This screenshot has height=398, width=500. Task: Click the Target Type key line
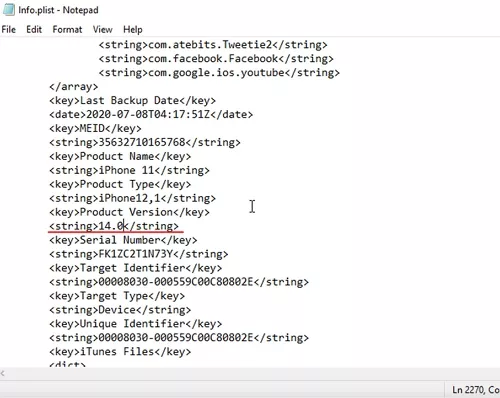[117, 296]
